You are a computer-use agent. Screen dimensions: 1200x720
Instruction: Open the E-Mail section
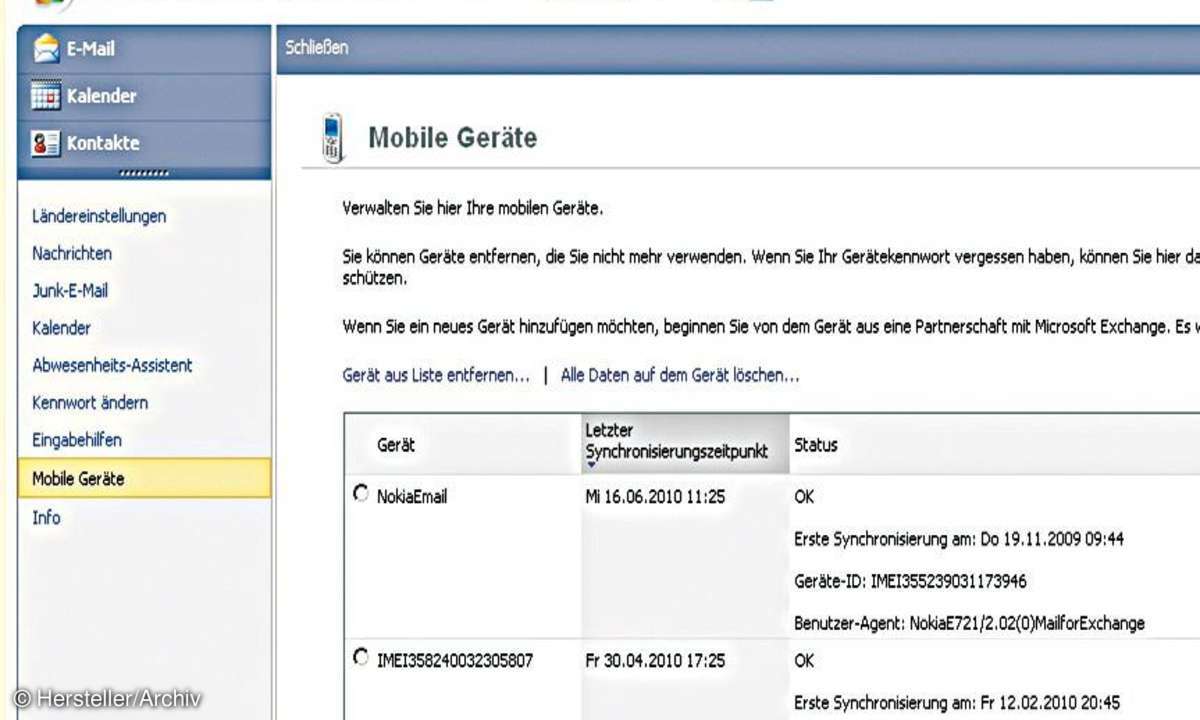pyautogui.click(x=144, y=48)
